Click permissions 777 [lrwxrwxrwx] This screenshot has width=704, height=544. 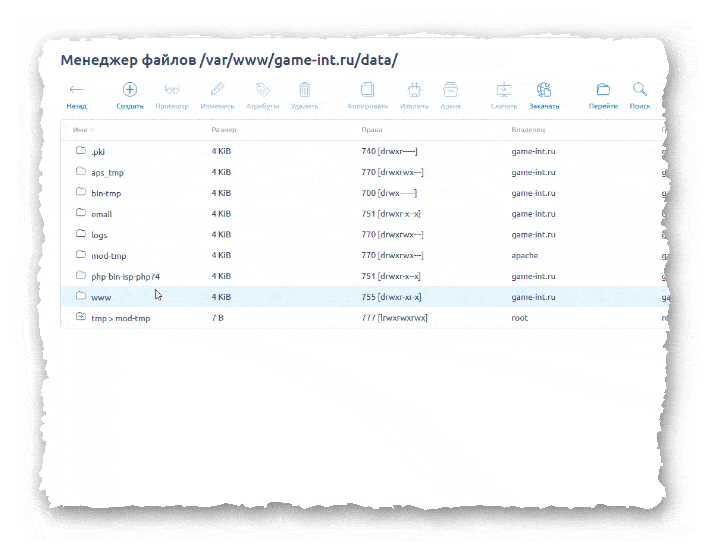(394, 318)
